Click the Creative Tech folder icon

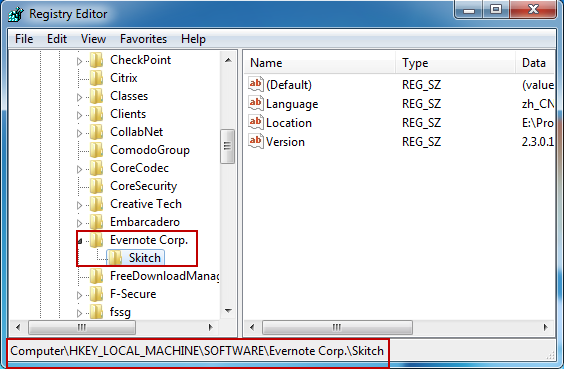click(96, 204)
